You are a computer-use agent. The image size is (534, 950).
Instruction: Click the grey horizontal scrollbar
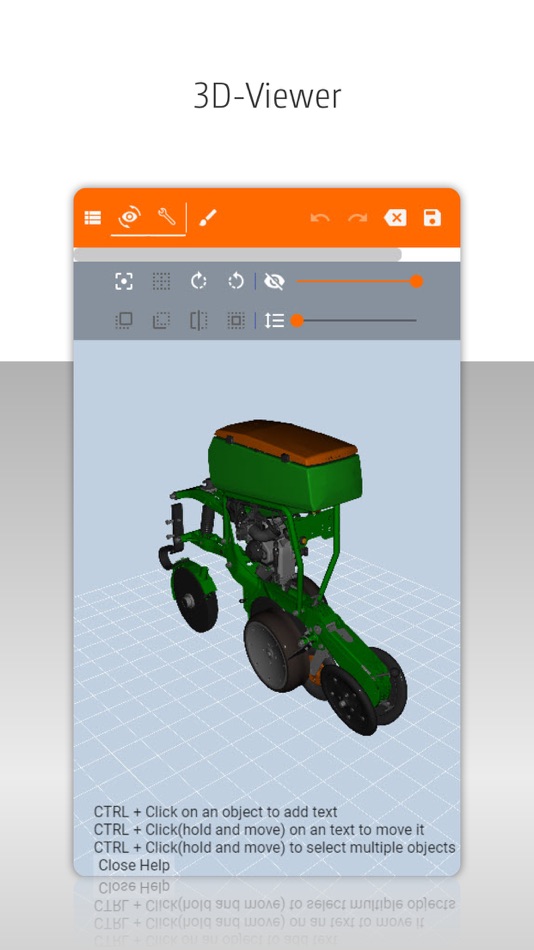[x=238, y=254]
